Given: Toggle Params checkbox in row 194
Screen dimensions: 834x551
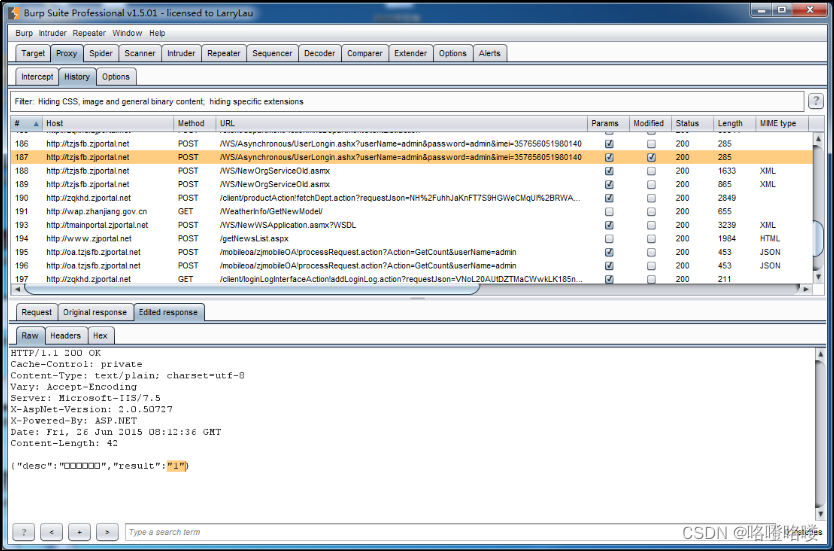Looking at the screenshot, I should tap(609, 239).
